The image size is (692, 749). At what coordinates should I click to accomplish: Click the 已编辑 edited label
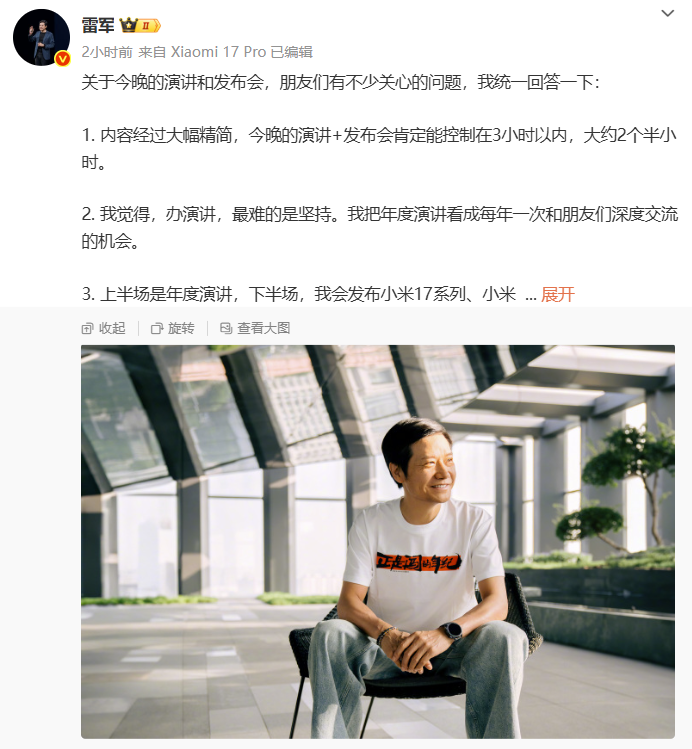pos(292,52)
